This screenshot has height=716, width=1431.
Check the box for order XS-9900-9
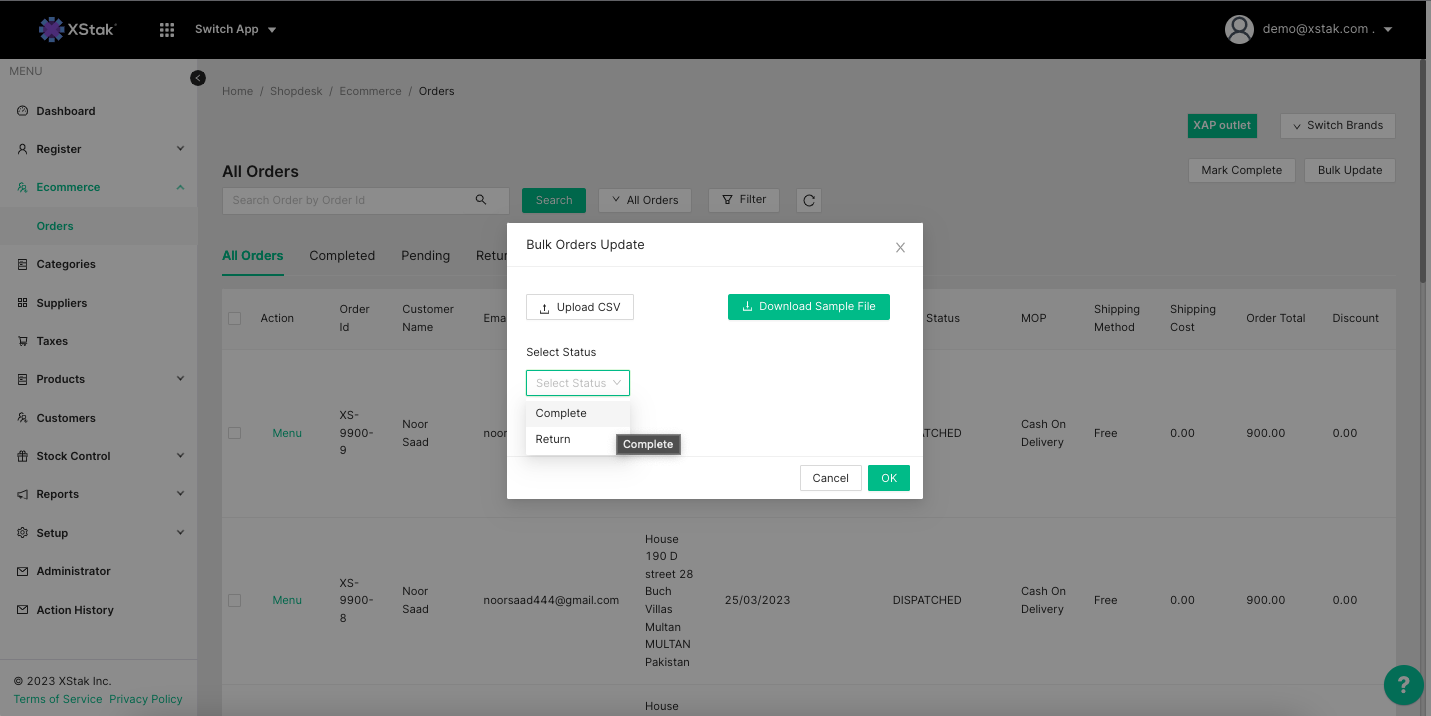click(x=235, y=433)
